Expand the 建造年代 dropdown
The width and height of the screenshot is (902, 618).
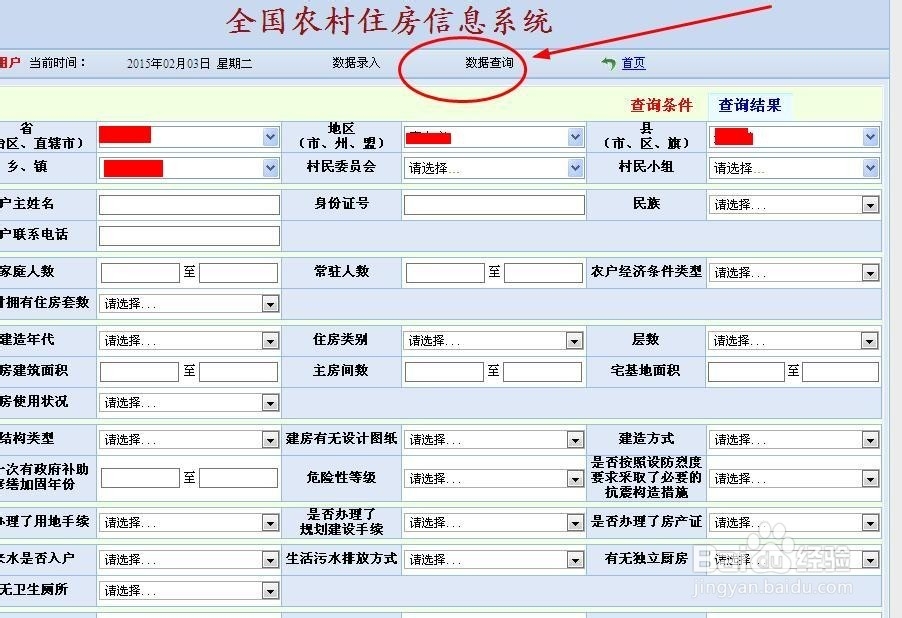[x=269, y=340]
